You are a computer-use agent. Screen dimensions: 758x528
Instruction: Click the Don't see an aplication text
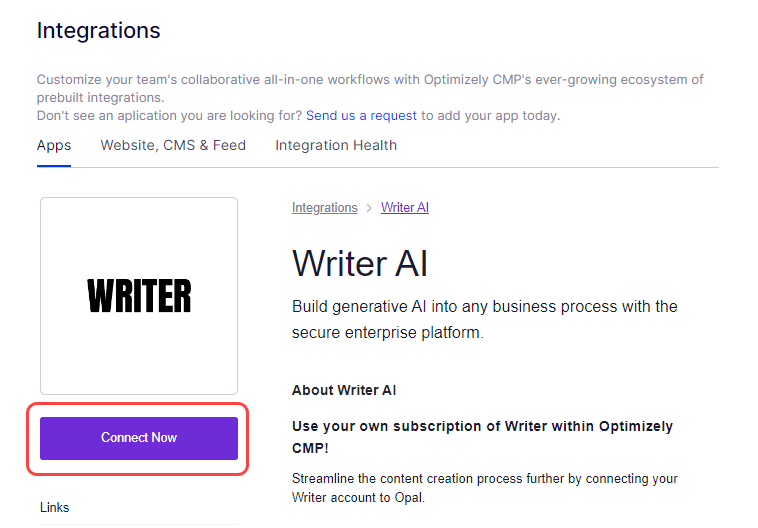tap(169, 116)
